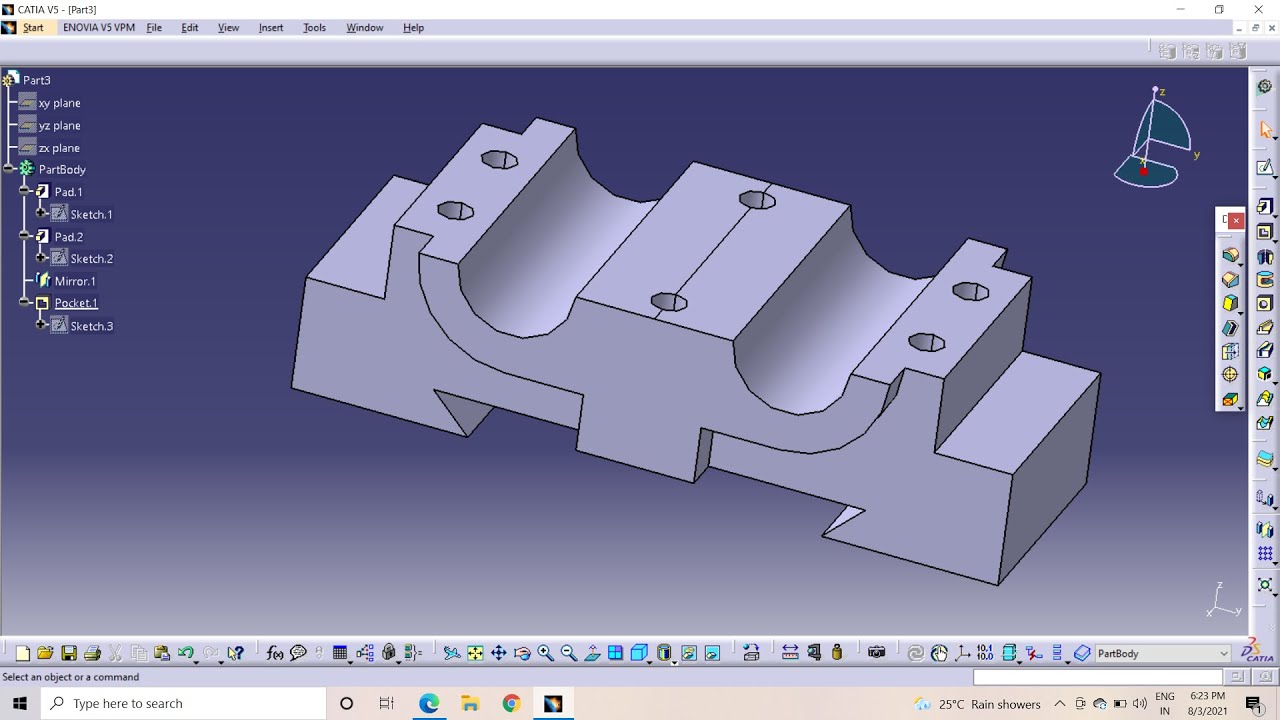Viewport: 1280px width, 720px height.
Task: Click the Zoom In magnifier
Action: click(545, 653)
